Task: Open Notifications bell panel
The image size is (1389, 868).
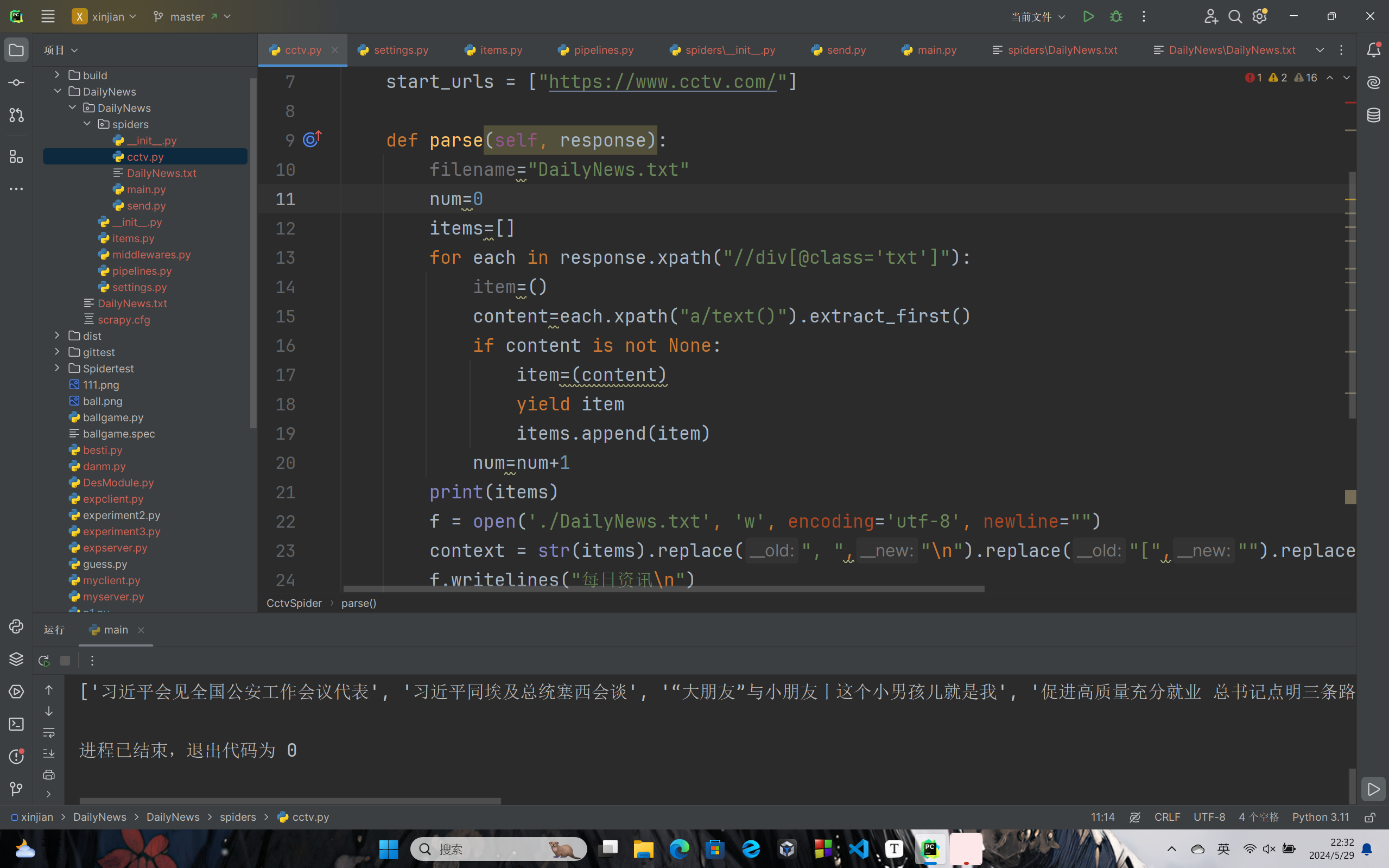Action: click(1373, 50)
